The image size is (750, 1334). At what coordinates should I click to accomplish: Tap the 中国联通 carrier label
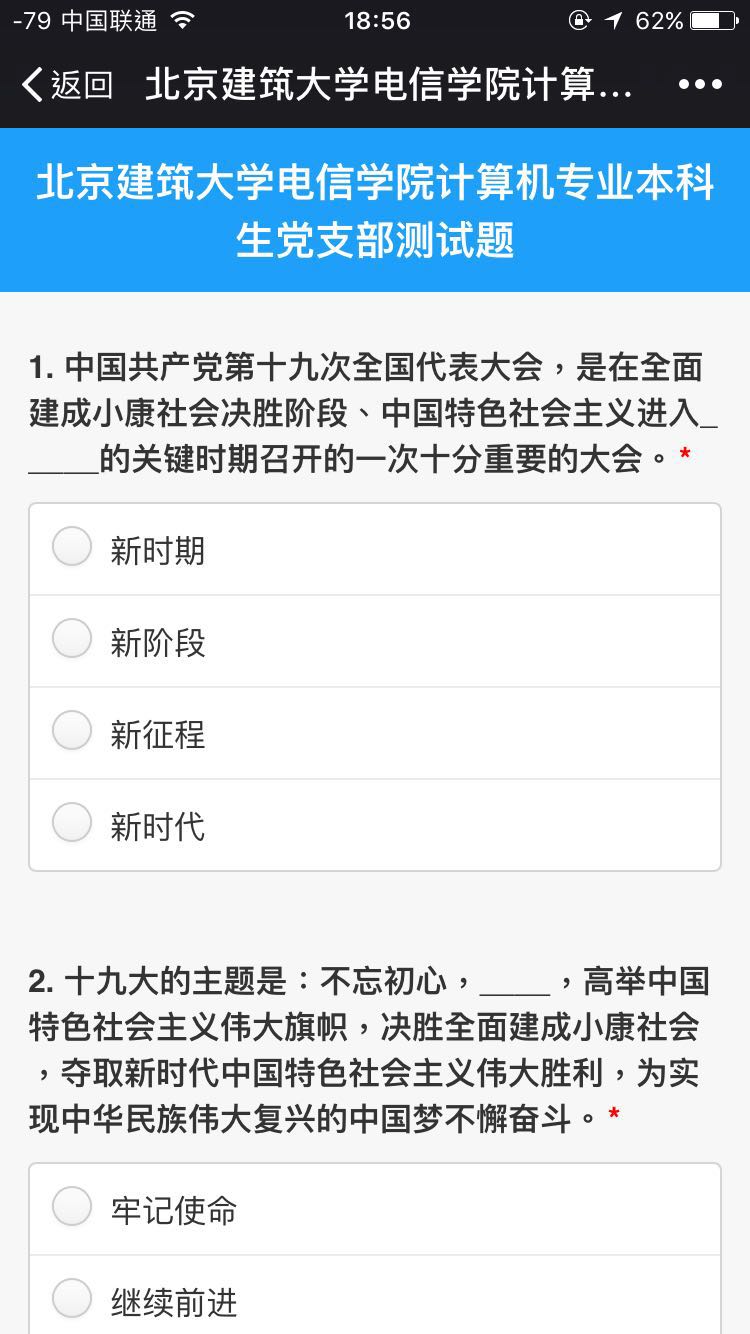tap(109, 21)
